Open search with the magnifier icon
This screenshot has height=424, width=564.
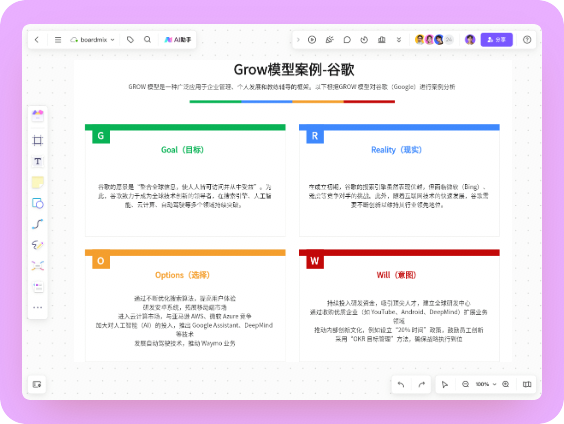point(147,40)
